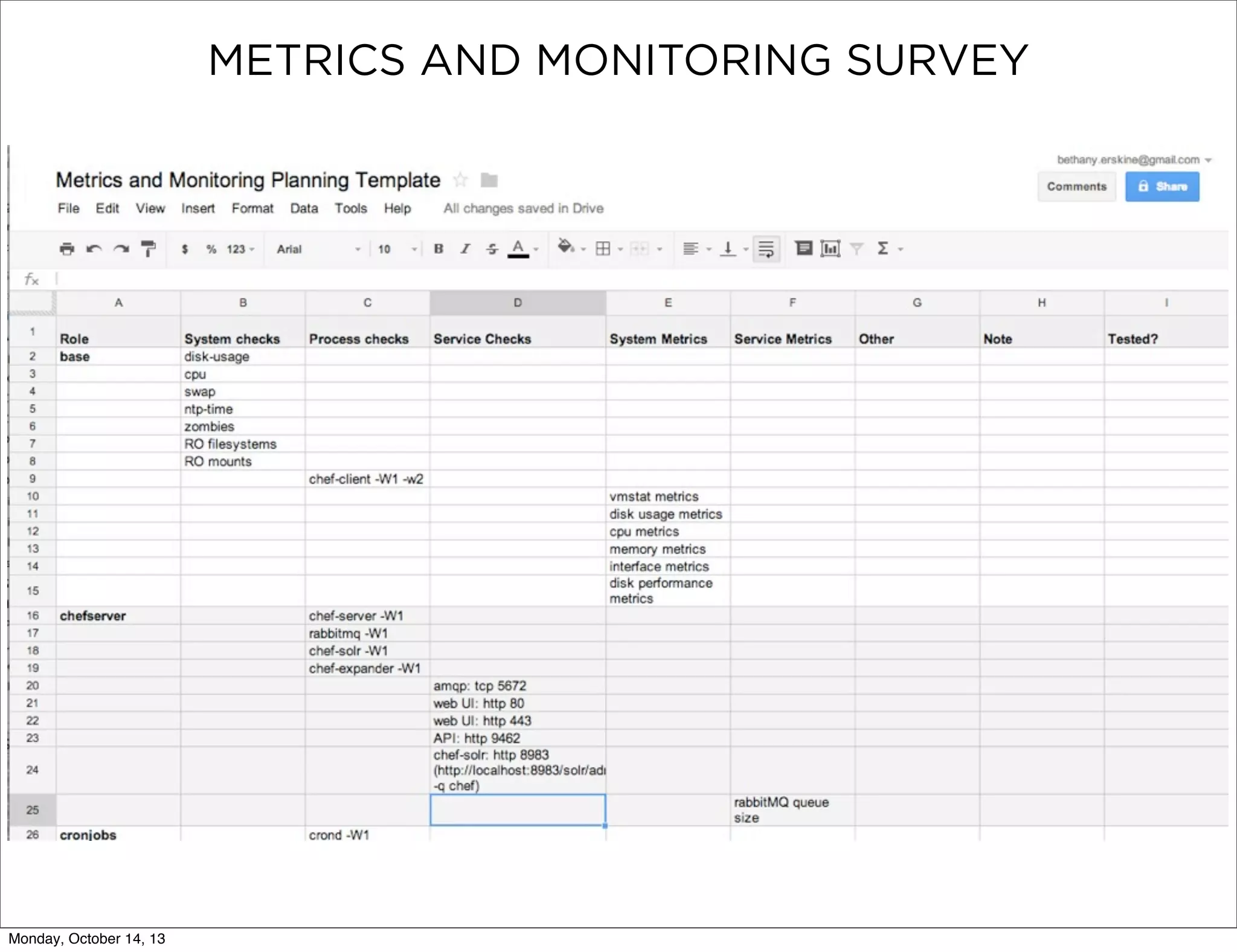This screenshot has height=952, width=1237.
Task: Star the document title
Action: [460, 180]
